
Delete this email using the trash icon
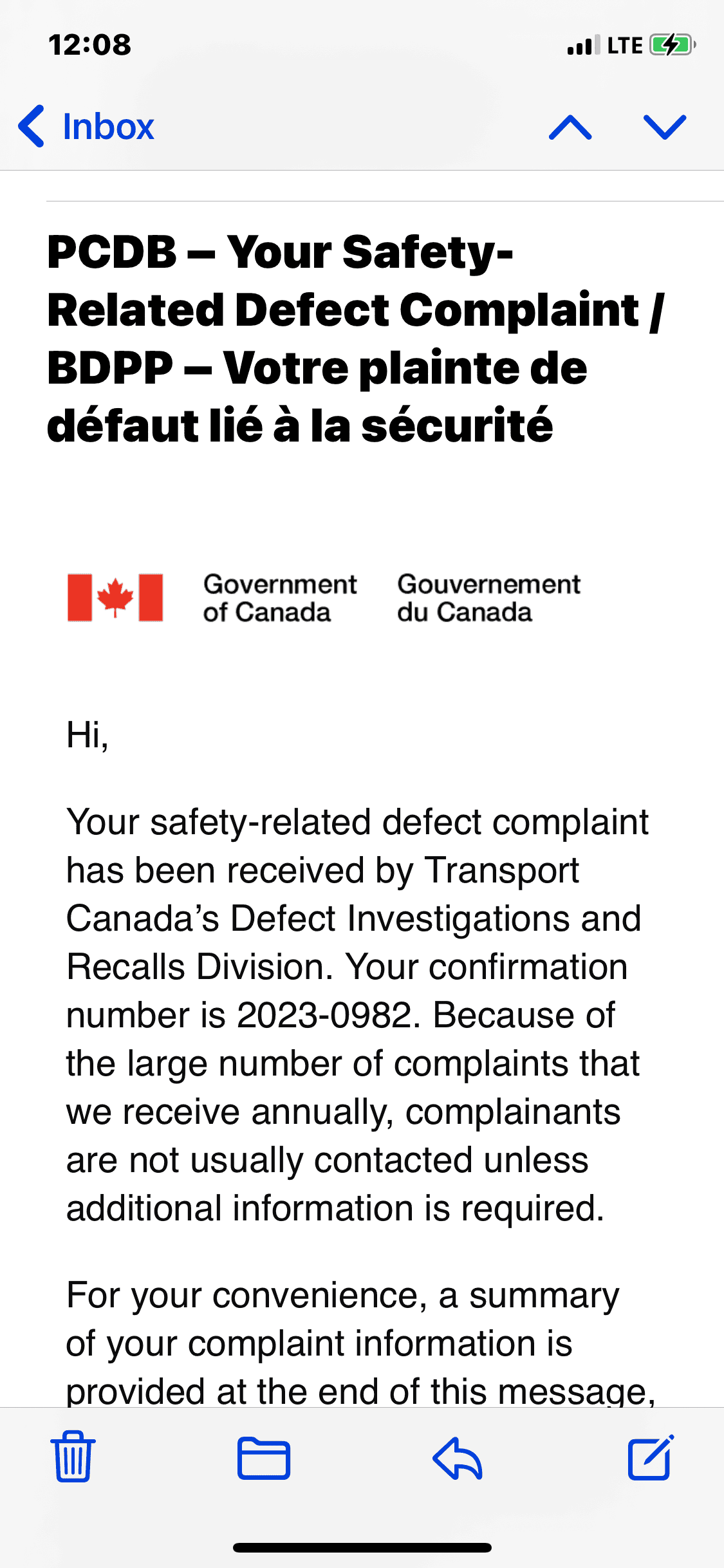point(73,1457)
